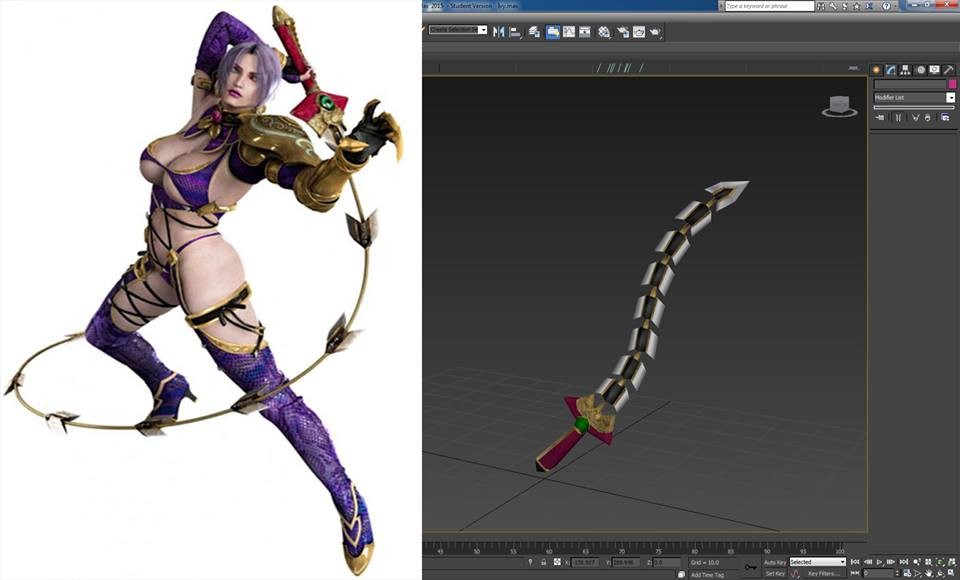Switch to the Utilities hammer tab

(x=949, y=70)
